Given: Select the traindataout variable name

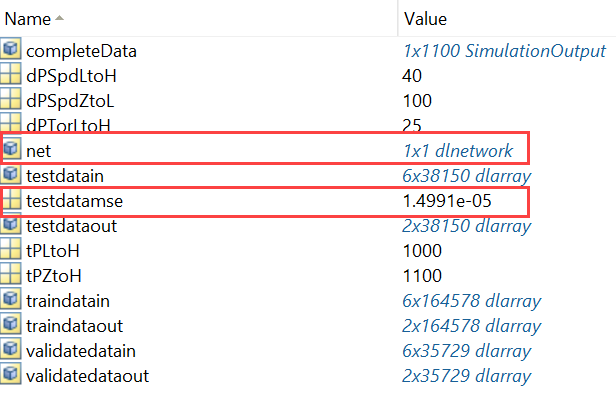Looking at the screenshot, I should click(75, 326).
